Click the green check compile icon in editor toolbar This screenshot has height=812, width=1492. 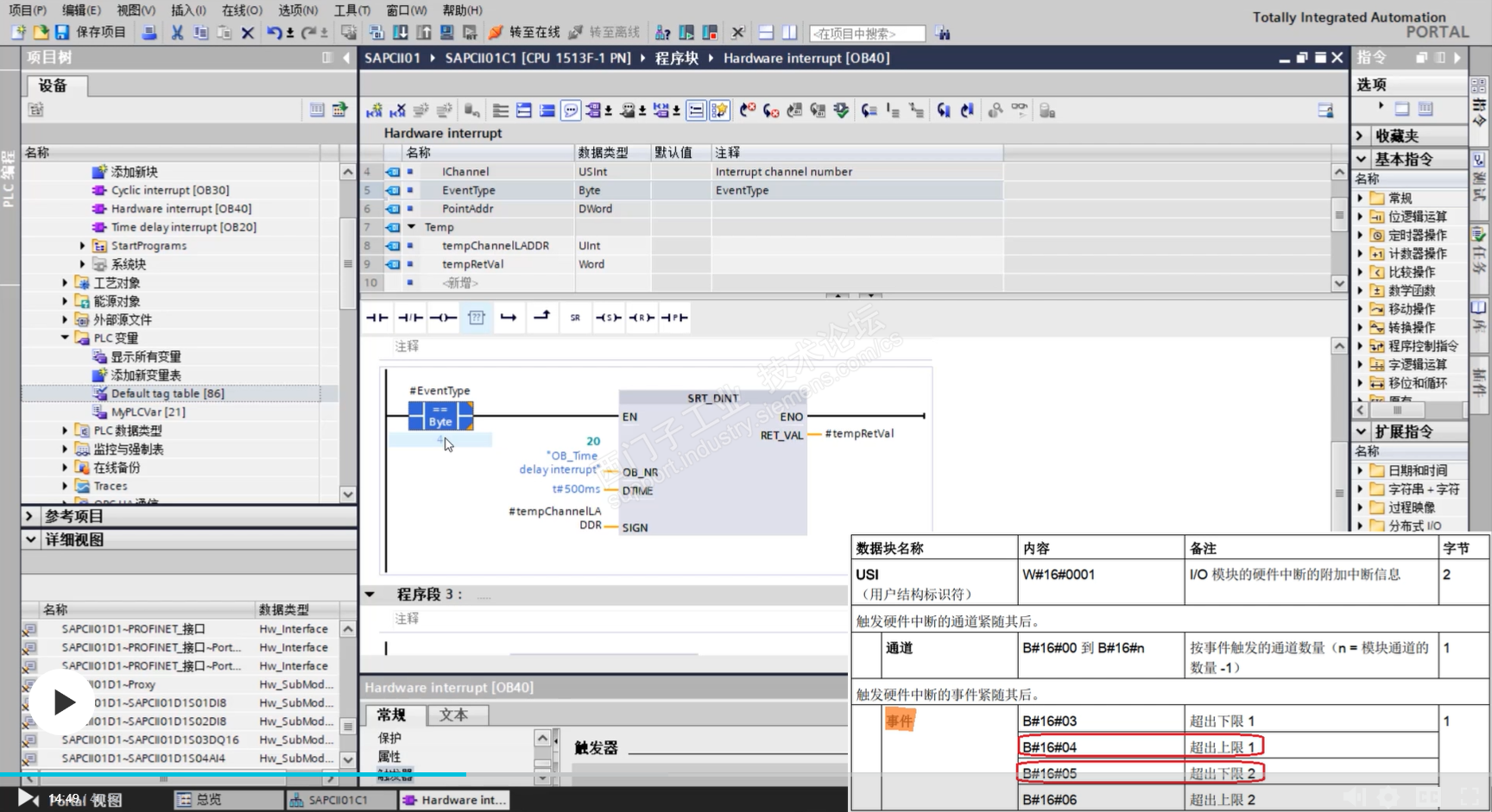841,110
